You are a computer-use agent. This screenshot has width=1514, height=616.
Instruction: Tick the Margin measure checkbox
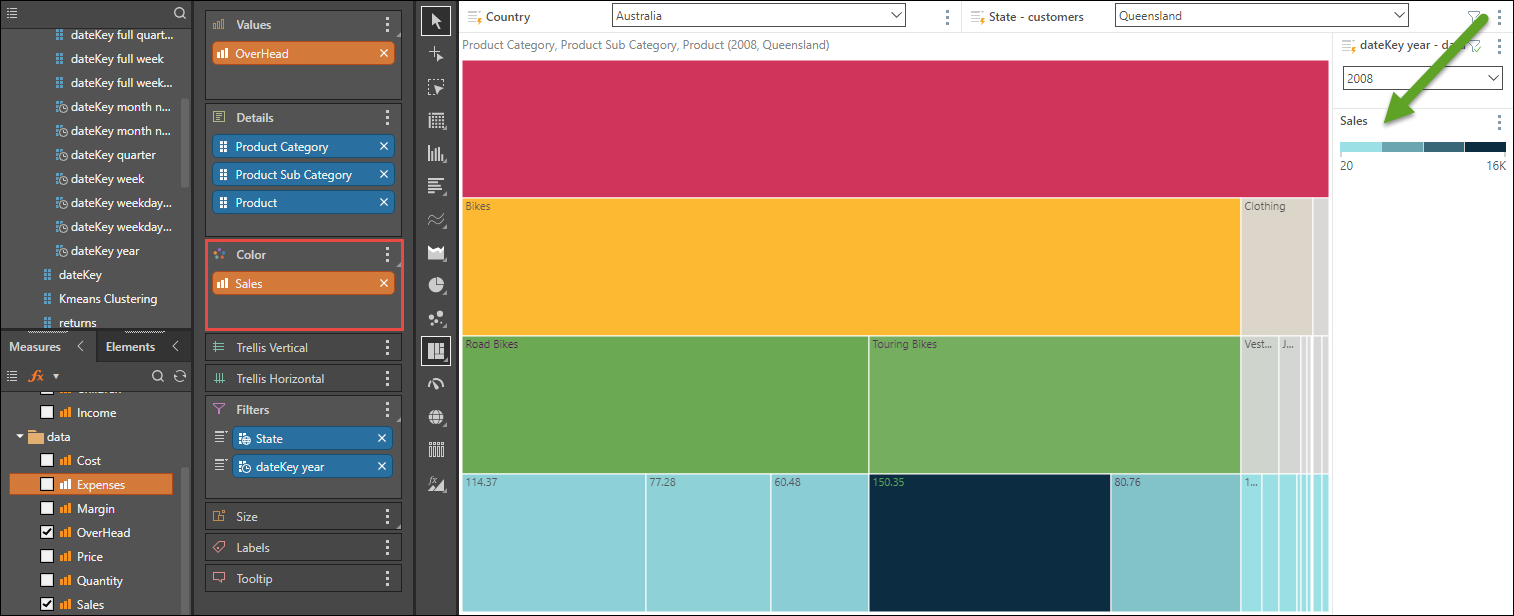pos(47,509)
